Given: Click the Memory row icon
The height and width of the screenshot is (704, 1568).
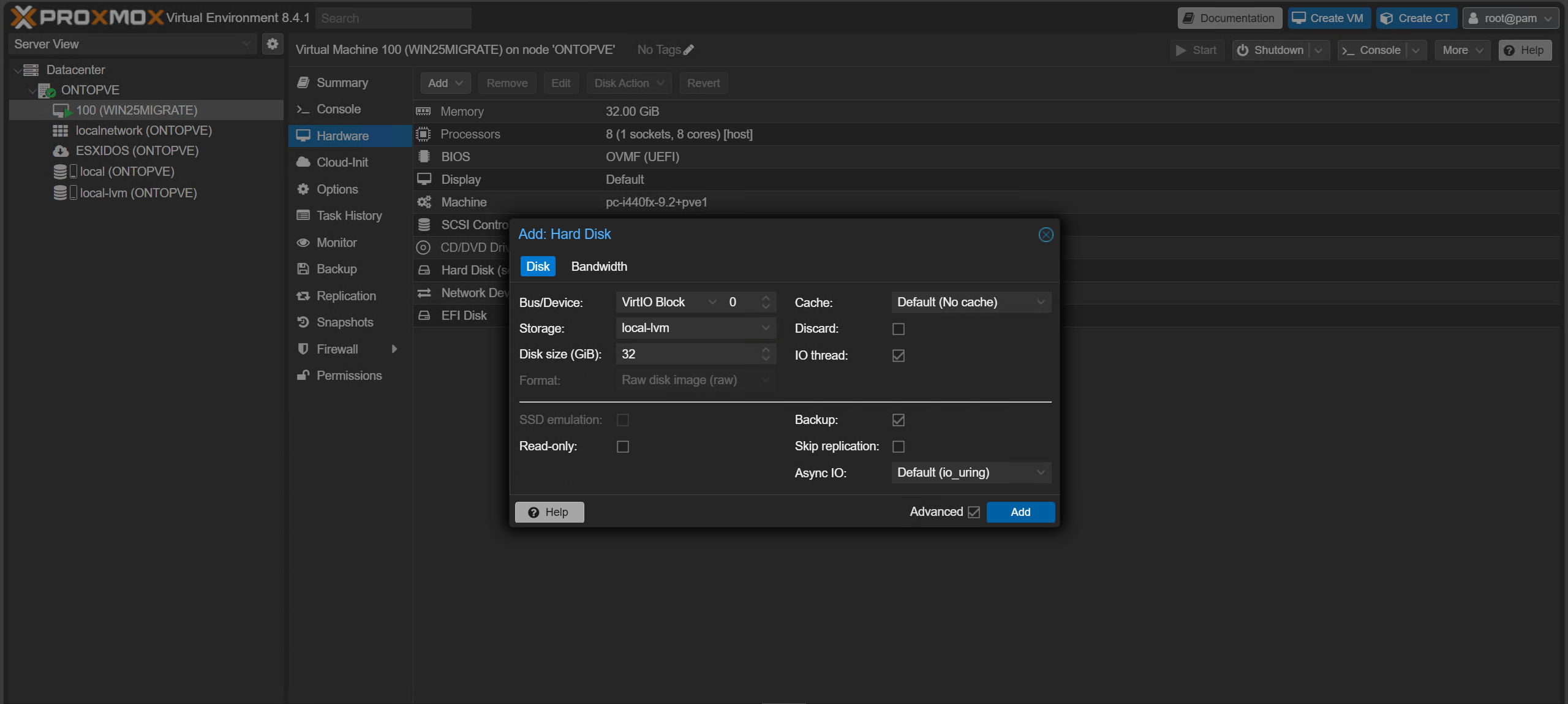Looking at the screenshot, I should coord(423,112).
